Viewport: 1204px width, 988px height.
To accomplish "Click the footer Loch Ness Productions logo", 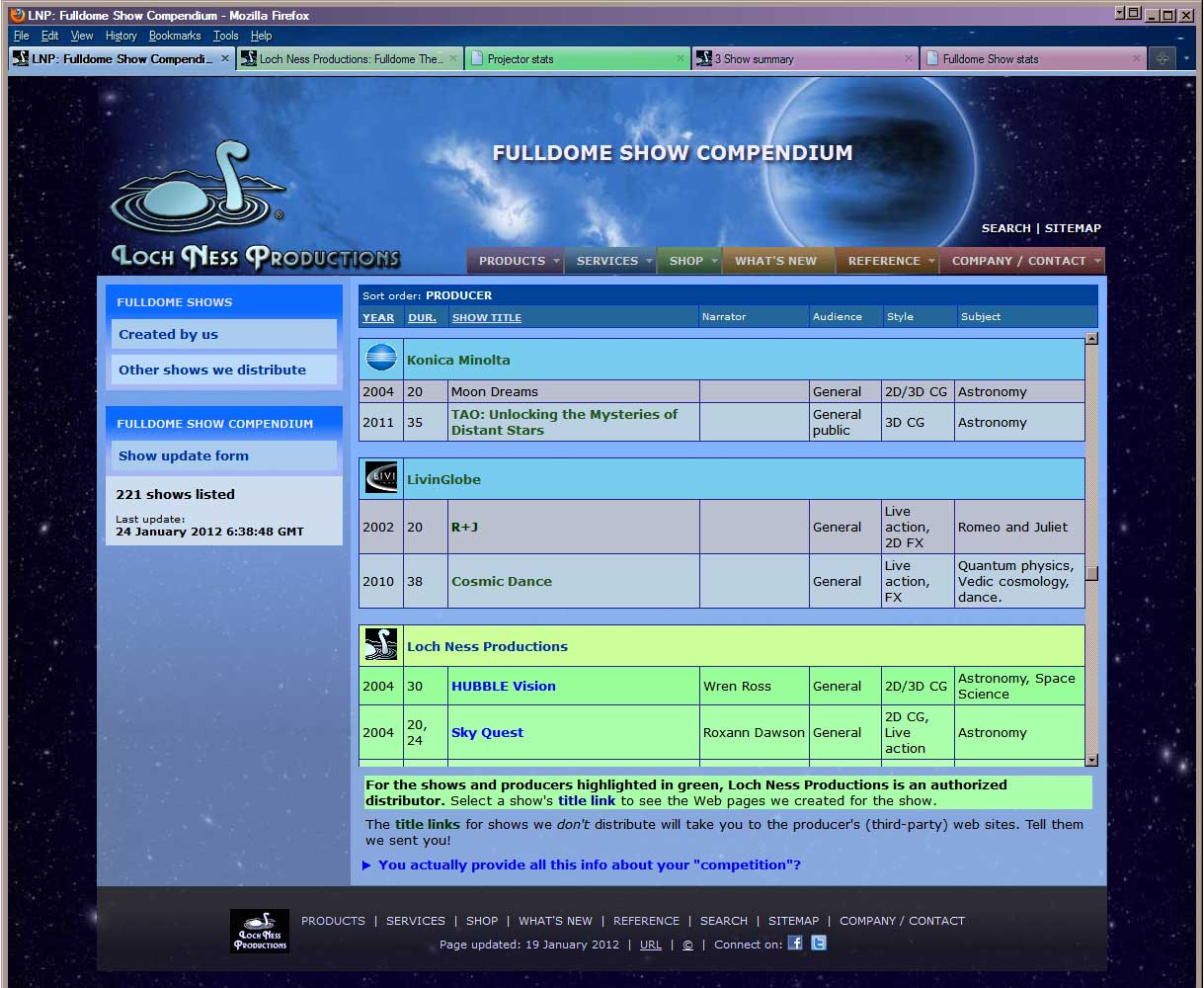I will point(260,931).
